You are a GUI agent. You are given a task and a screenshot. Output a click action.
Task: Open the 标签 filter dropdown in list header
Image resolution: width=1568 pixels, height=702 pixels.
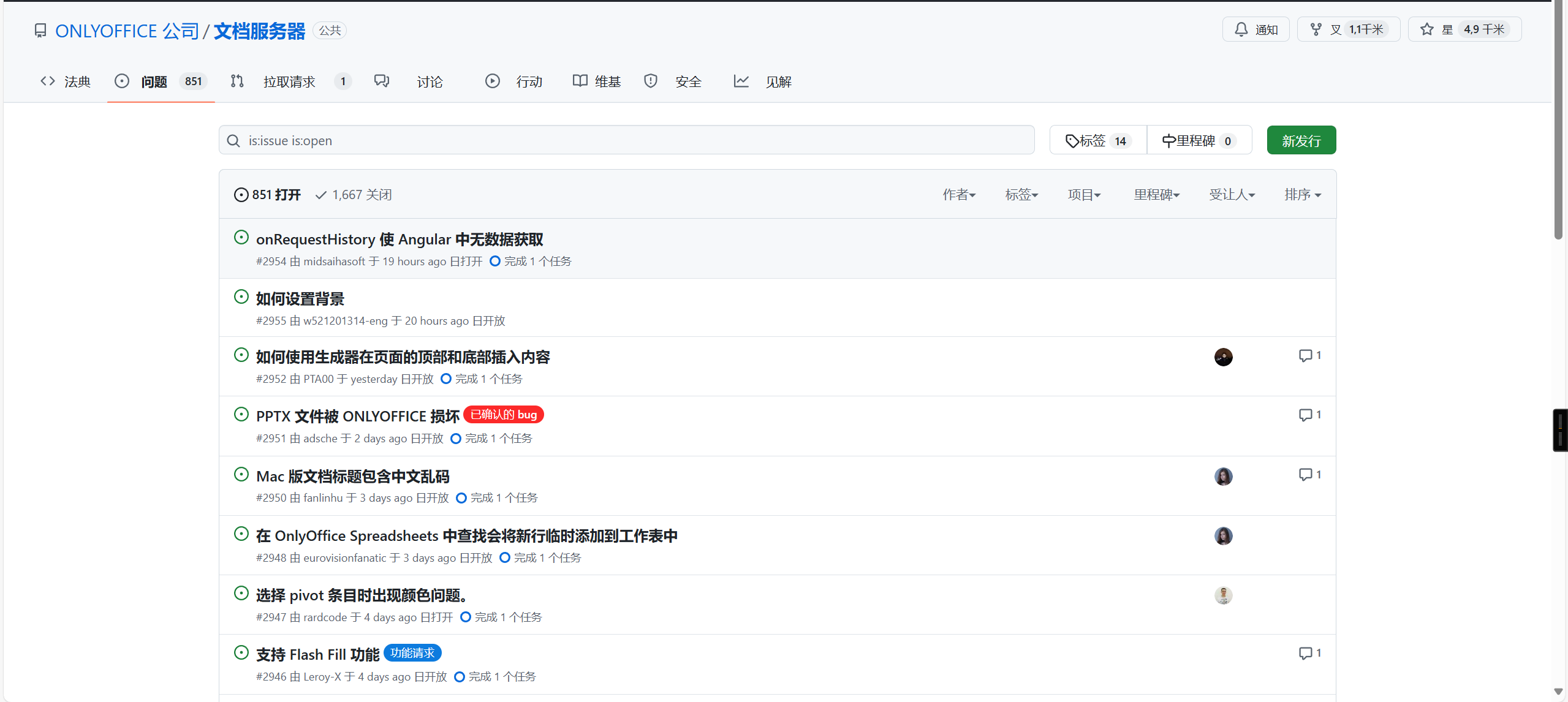point(1021,195)
